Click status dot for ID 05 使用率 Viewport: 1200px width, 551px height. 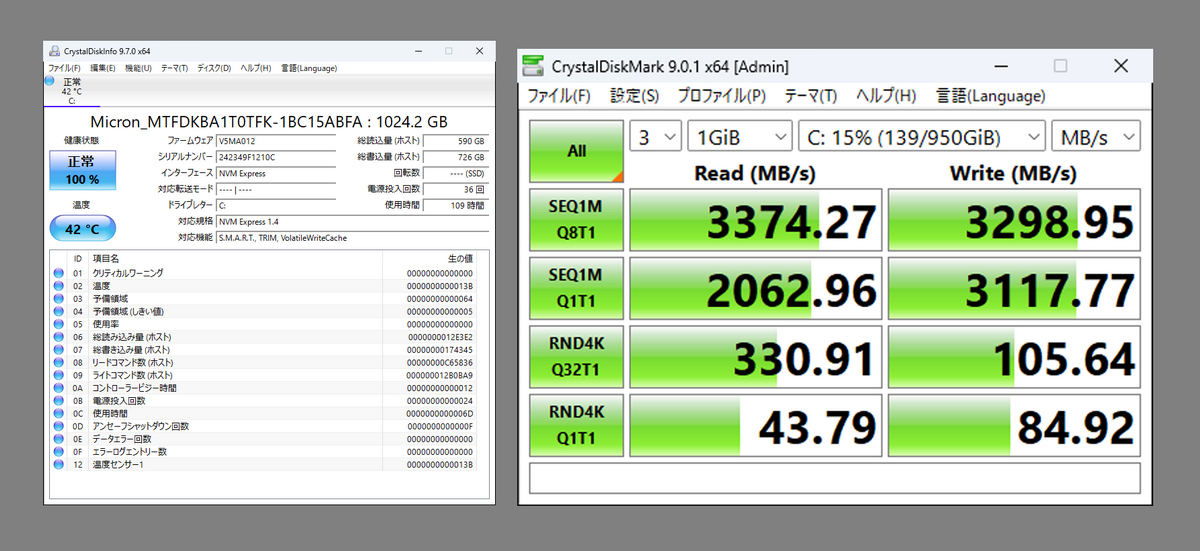pos(58,324)
